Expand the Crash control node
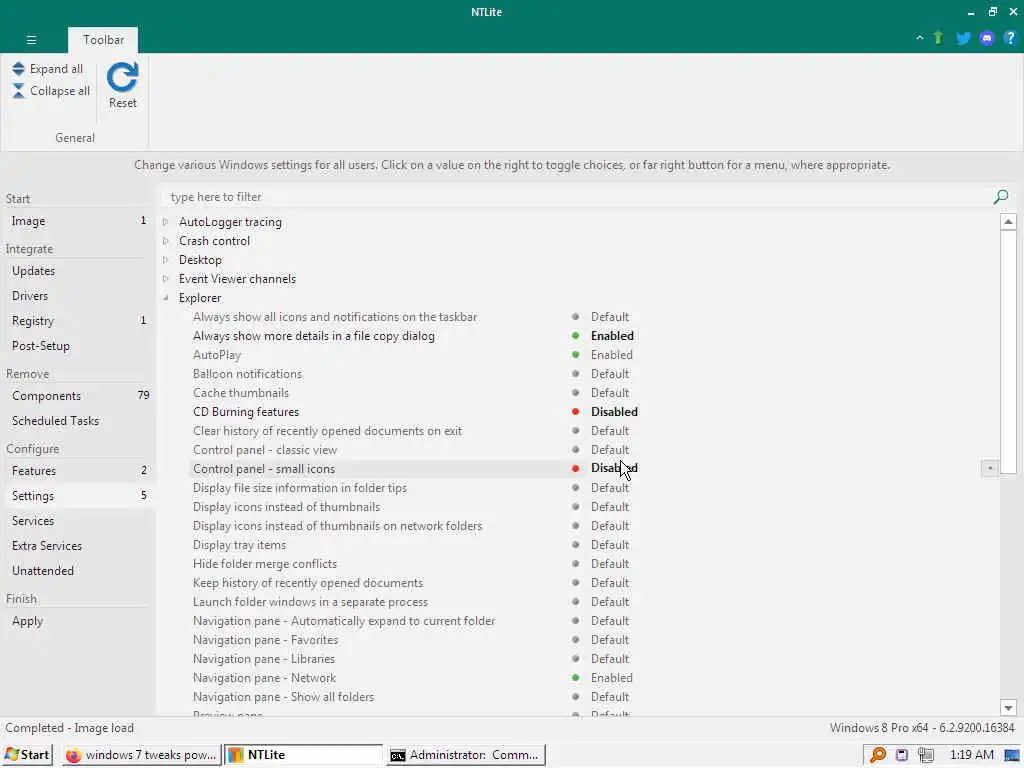The height and width of the screenshot is (768, 1024). coord(166,241)
